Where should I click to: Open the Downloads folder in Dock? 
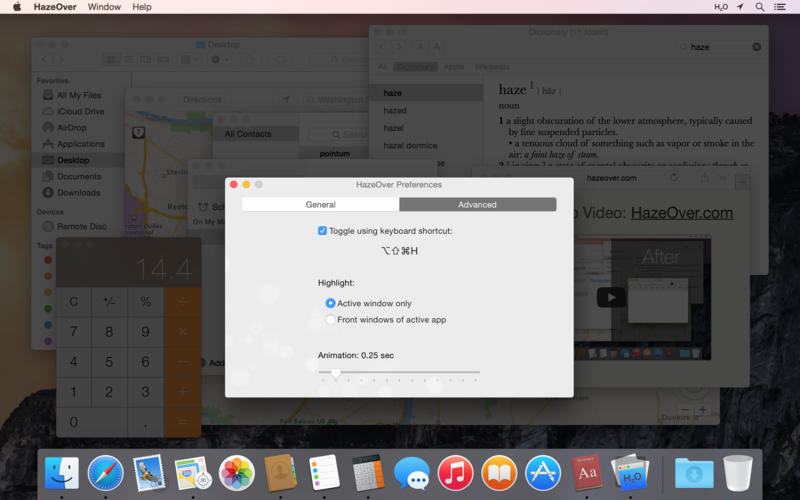pos(694,473)
